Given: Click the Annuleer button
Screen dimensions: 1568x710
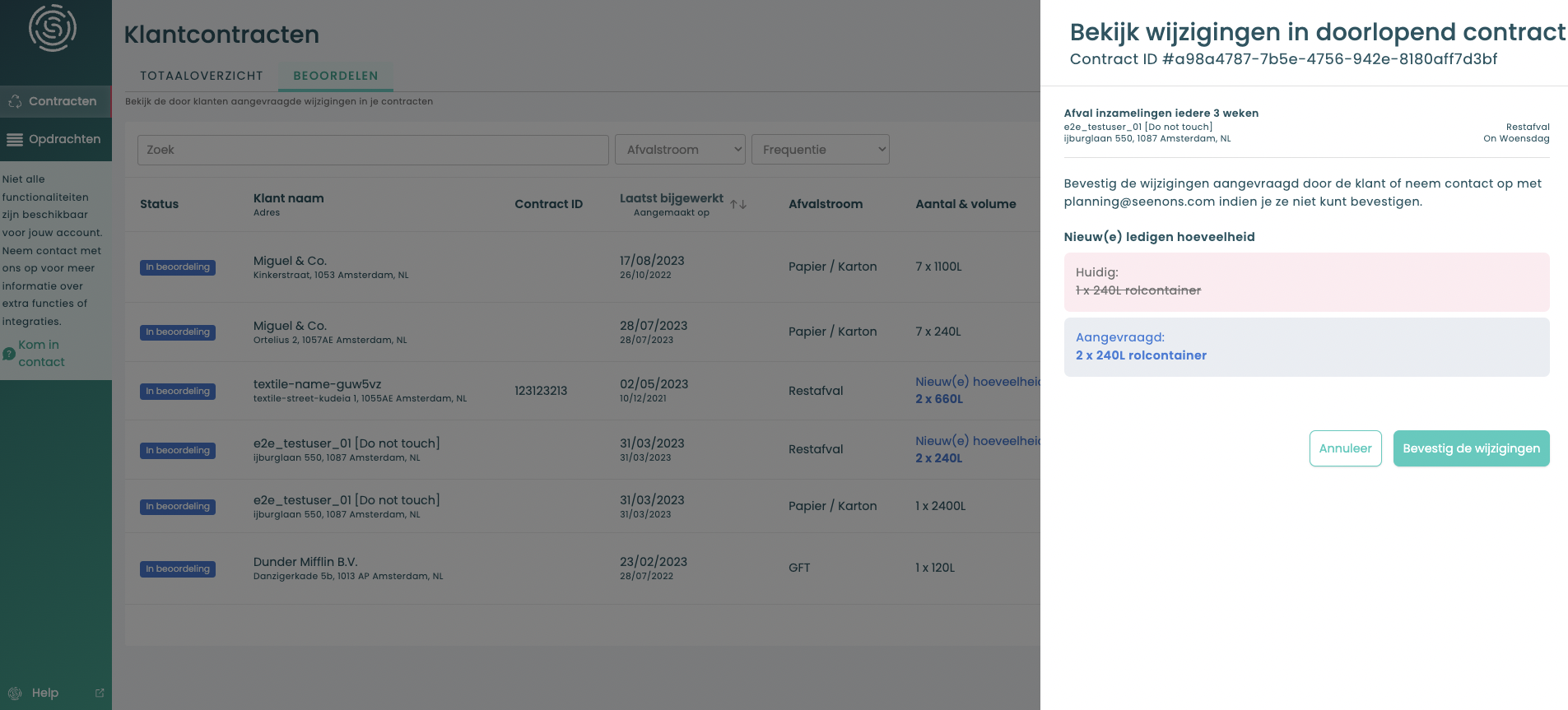Looking at the screenshot, I should pos(1346,448).
